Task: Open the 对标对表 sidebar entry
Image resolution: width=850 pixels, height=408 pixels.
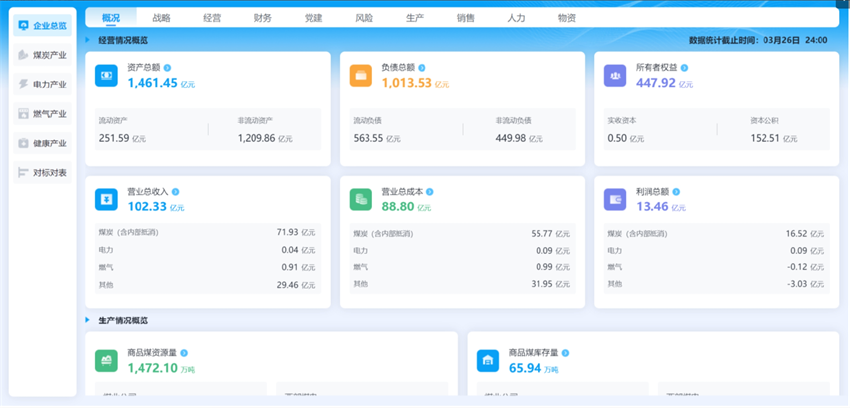Action: [x=43, y=173]
